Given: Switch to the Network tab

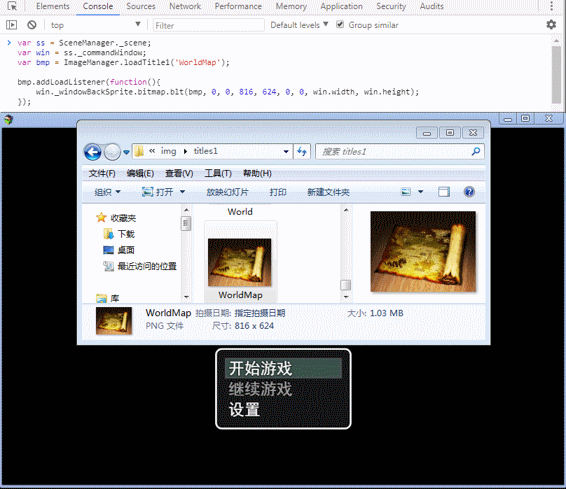Looking at the screenshot, I should (185, 6).
